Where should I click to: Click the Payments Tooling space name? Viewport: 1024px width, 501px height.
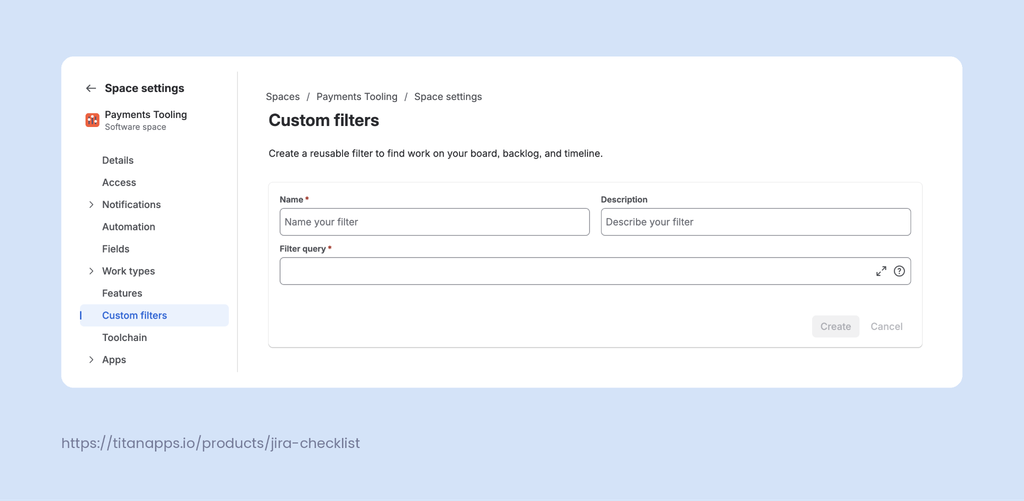[x=146, y=115]
